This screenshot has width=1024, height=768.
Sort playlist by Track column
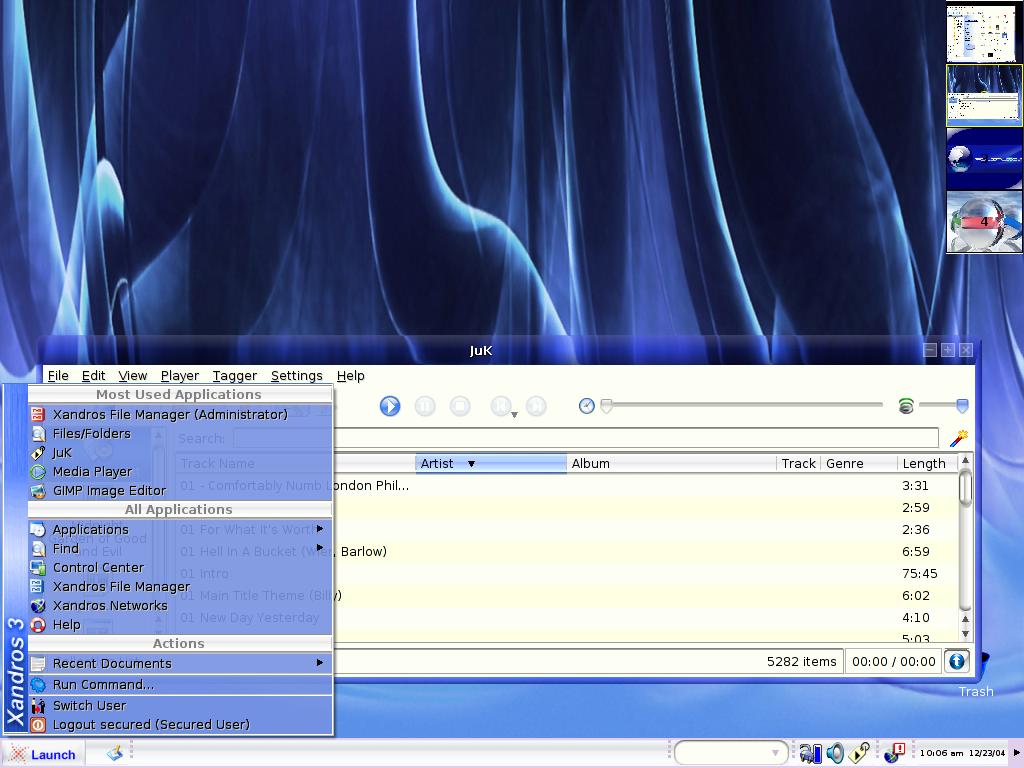(x=798, y=463)
